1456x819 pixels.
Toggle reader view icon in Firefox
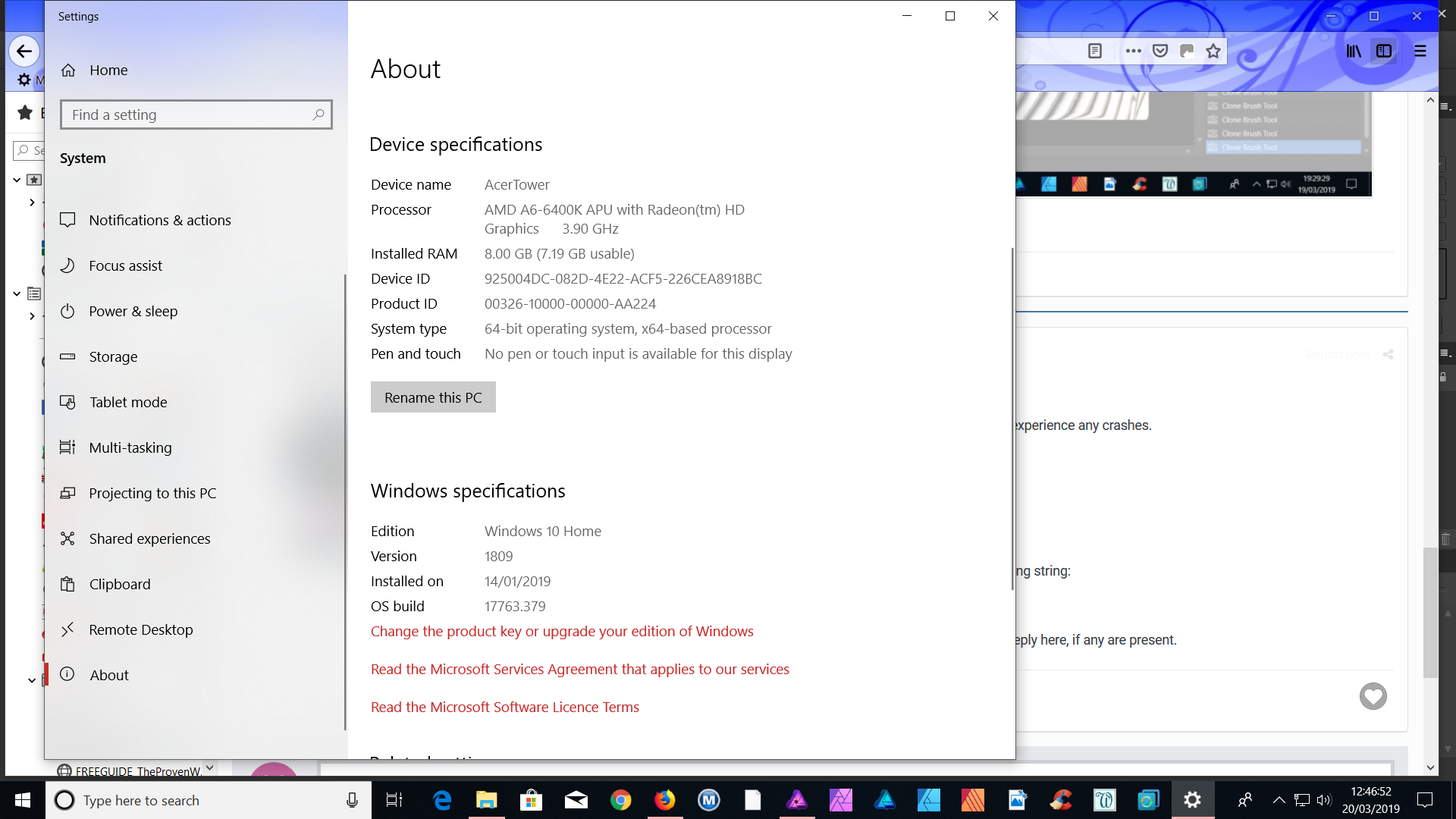[1095, 51]
